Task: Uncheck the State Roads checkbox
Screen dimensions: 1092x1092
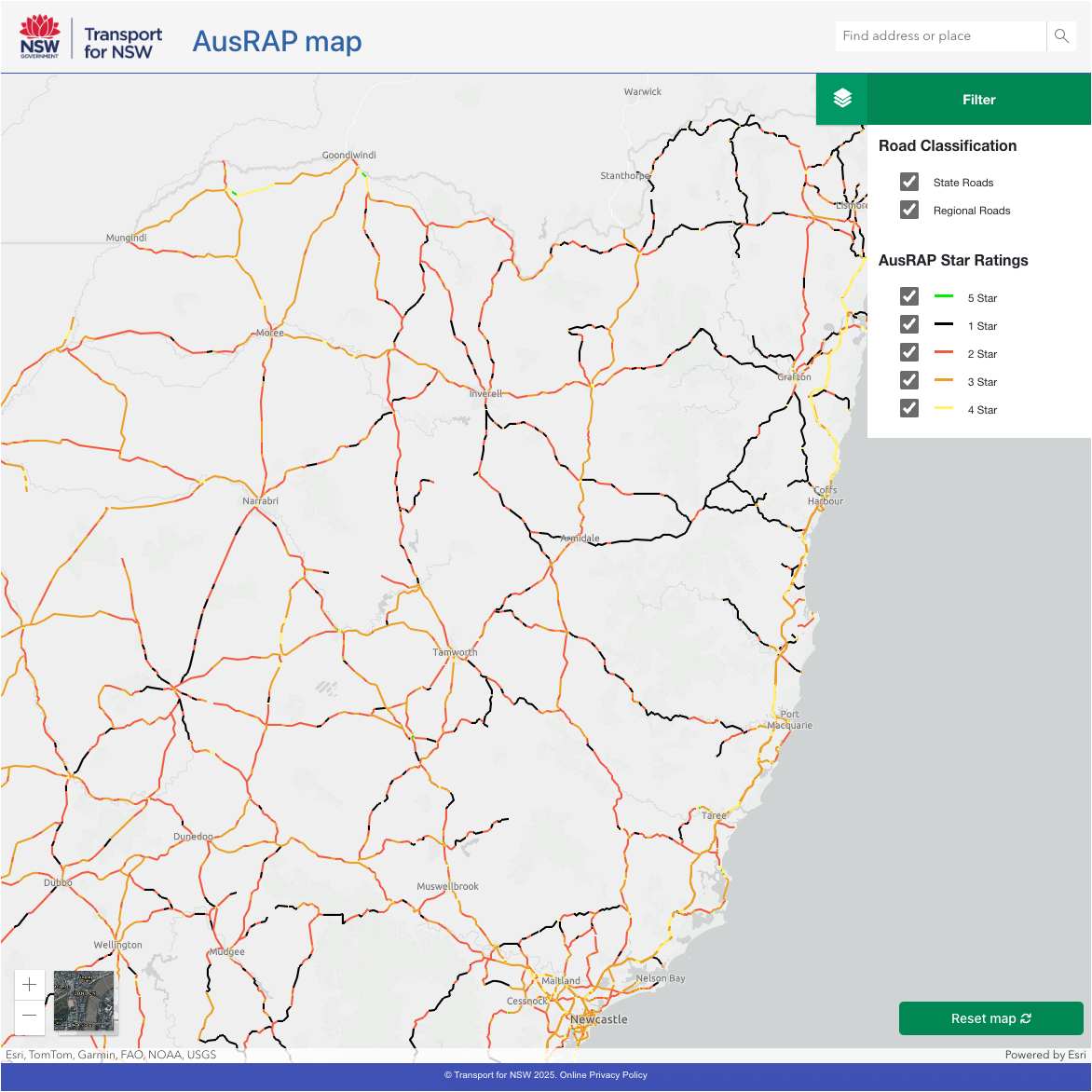Action: click(x=909, y=182)
